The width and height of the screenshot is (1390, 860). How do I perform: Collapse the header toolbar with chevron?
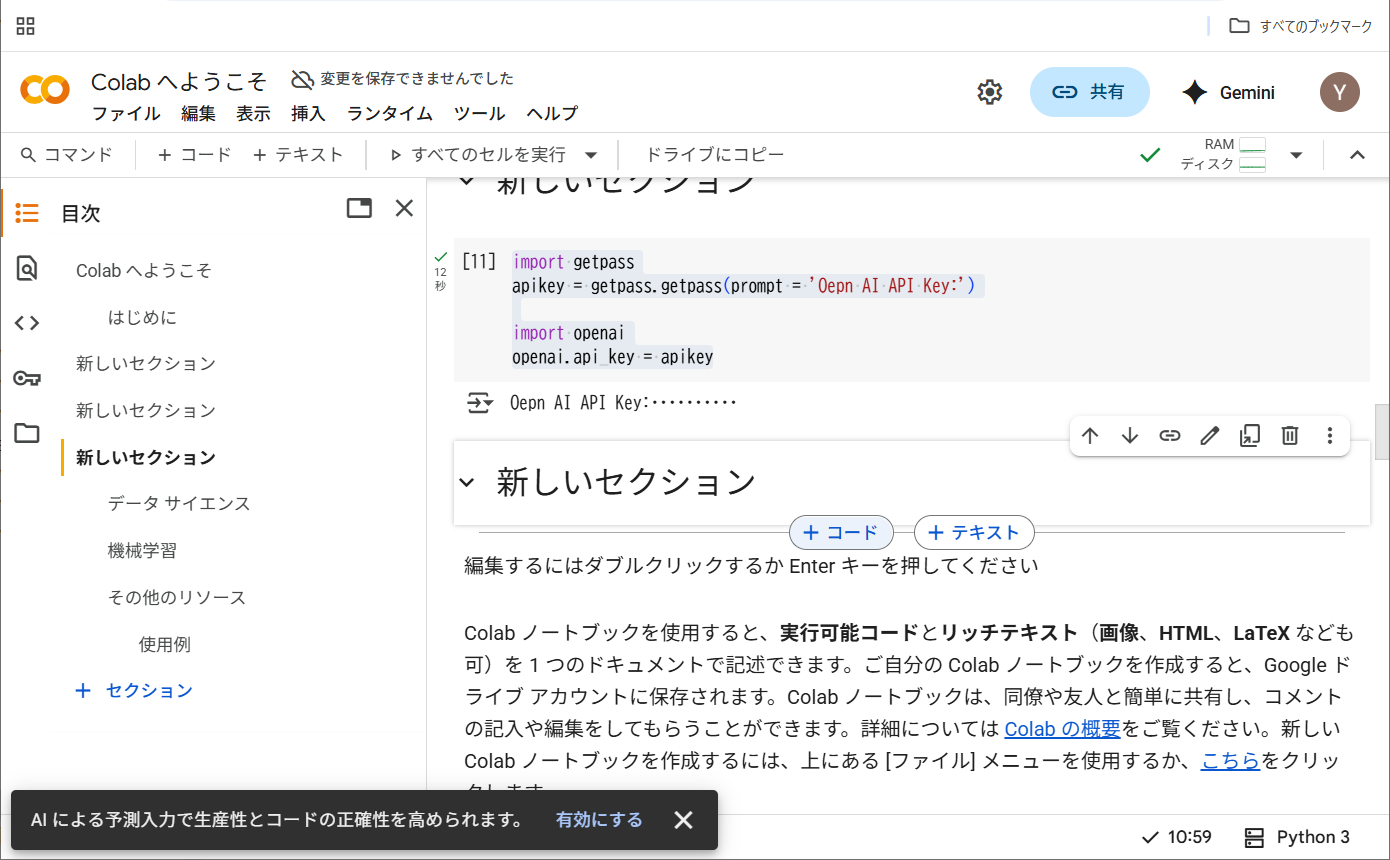click(x=1357, y=155)
